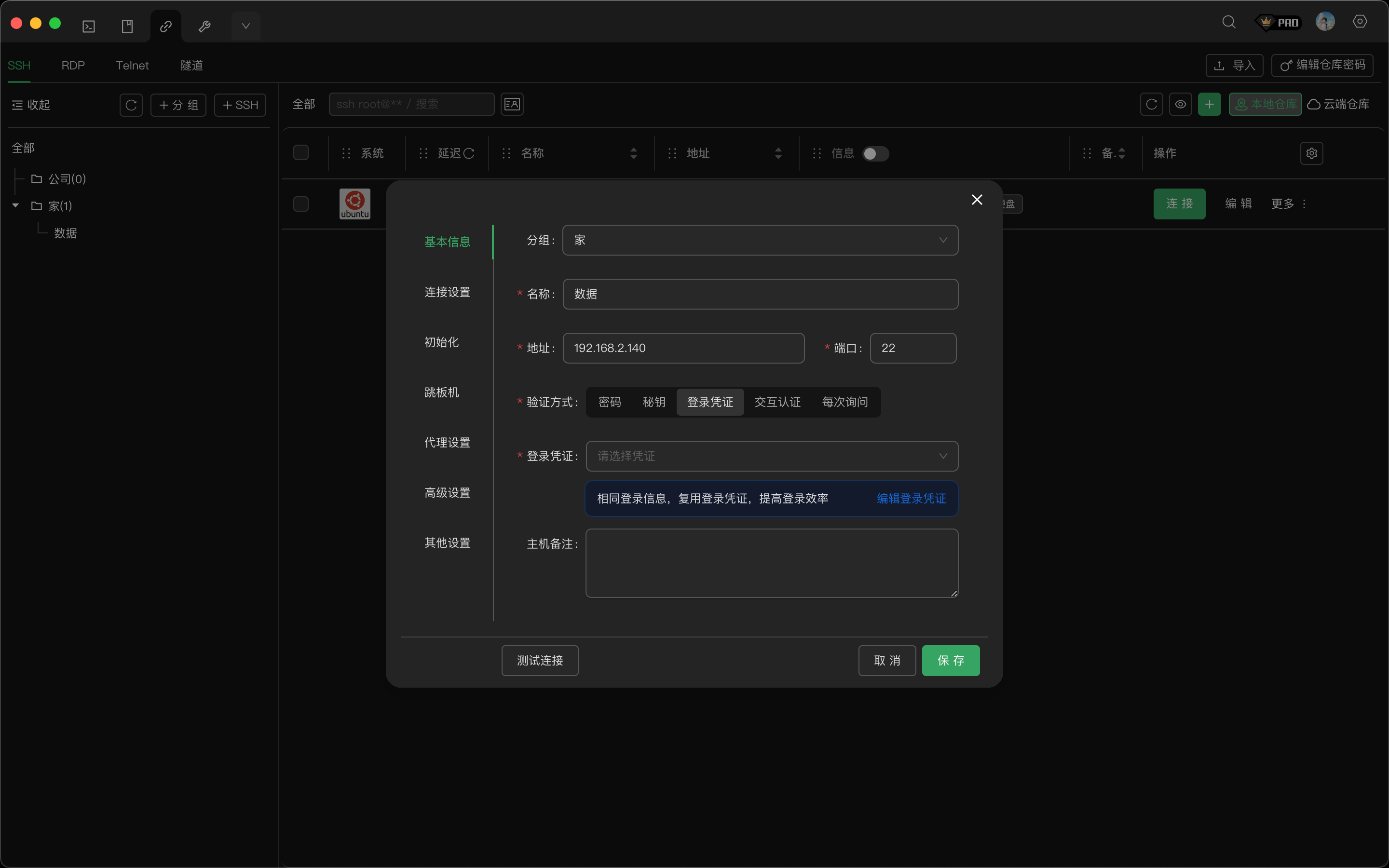Image resolution: width=1389 pixels, height=868 pixels.
Task: Click the contact card icon by search
Action: (x=511, y=105)
